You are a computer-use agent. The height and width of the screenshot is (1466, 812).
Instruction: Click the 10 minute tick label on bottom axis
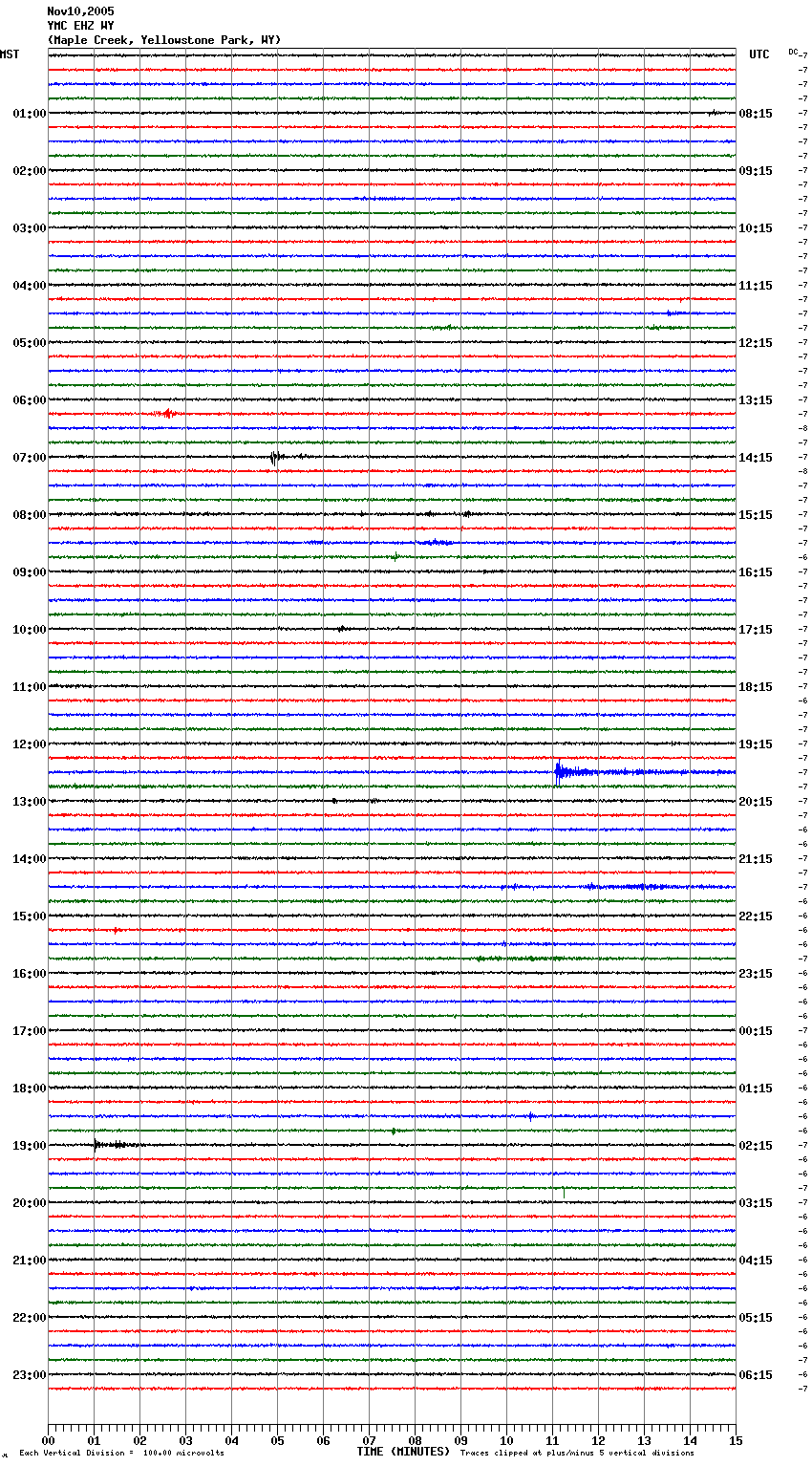click(506, 1440)
